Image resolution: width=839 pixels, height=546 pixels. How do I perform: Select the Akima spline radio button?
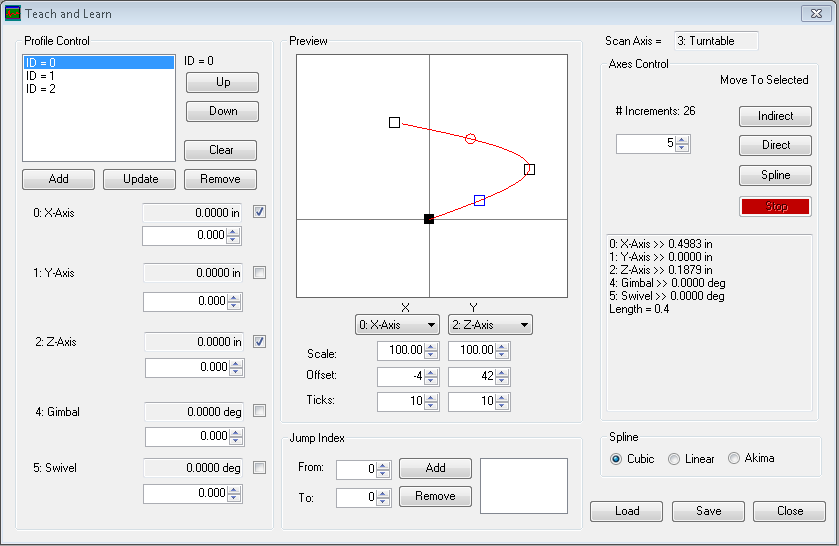(735, 459)
